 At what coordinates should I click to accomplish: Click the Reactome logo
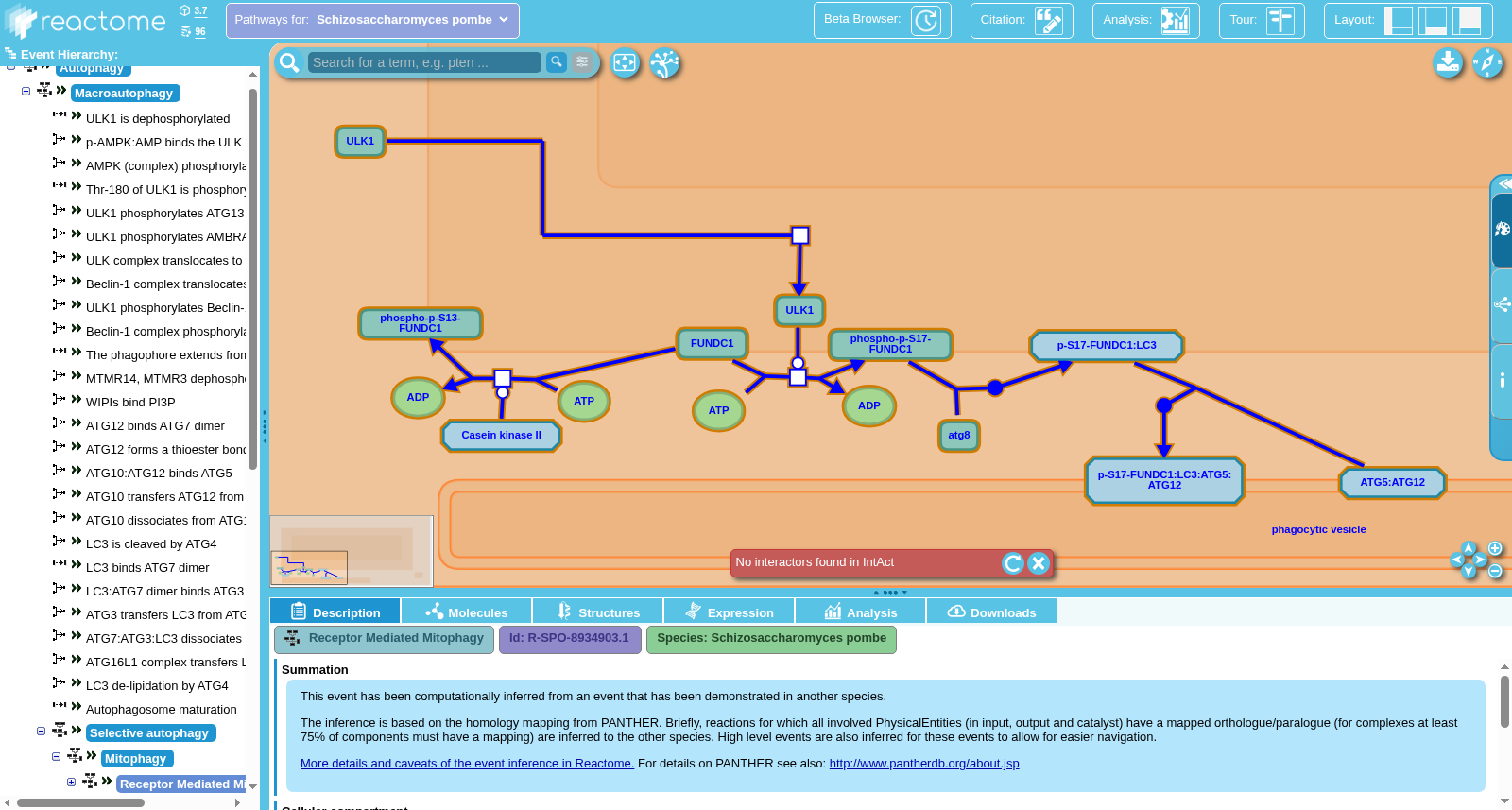point(85,21)
